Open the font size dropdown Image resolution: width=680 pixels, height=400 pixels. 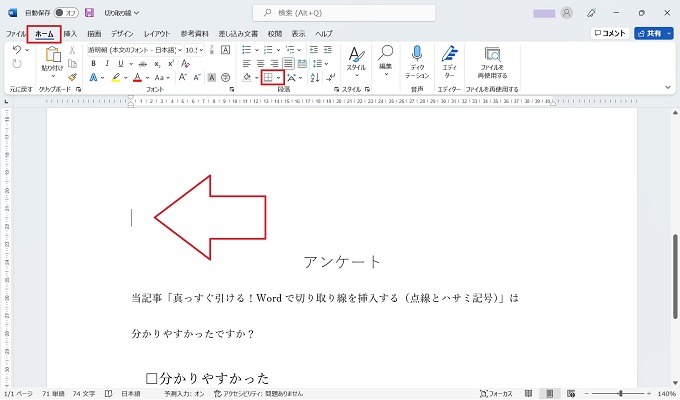click(201, 50)
